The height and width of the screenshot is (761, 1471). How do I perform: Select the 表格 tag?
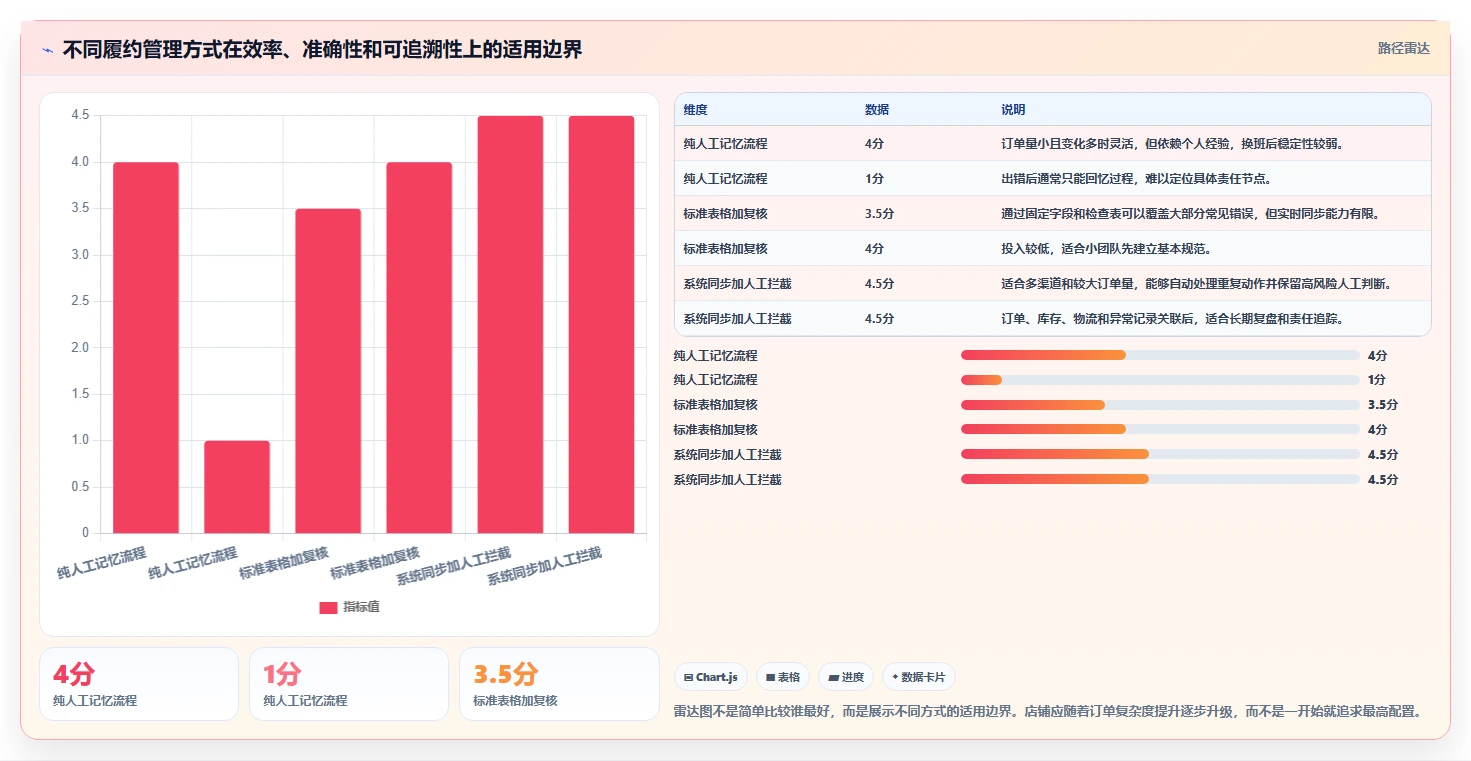(x=782, y=677)
